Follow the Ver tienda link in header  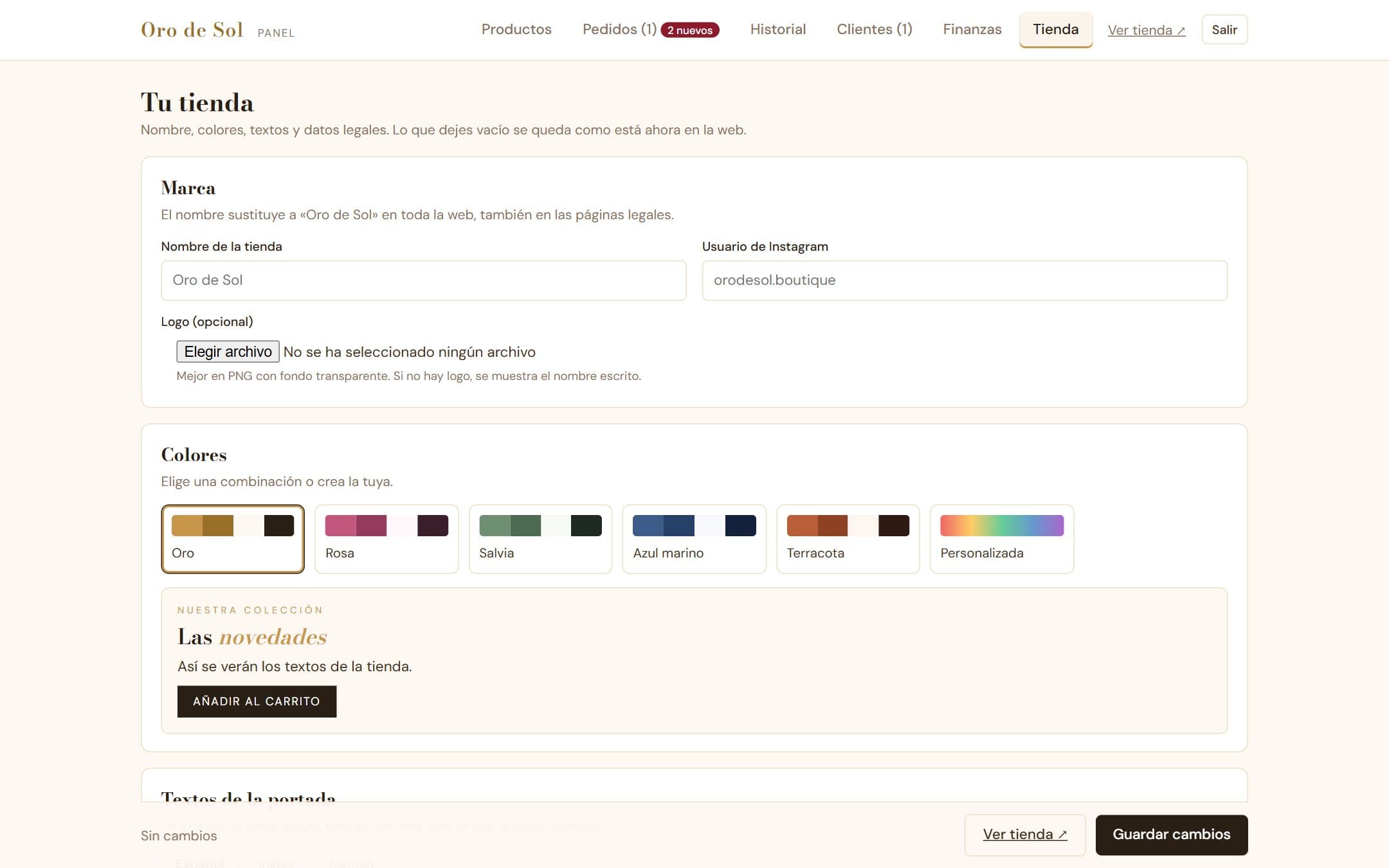tap(1146, 30)
